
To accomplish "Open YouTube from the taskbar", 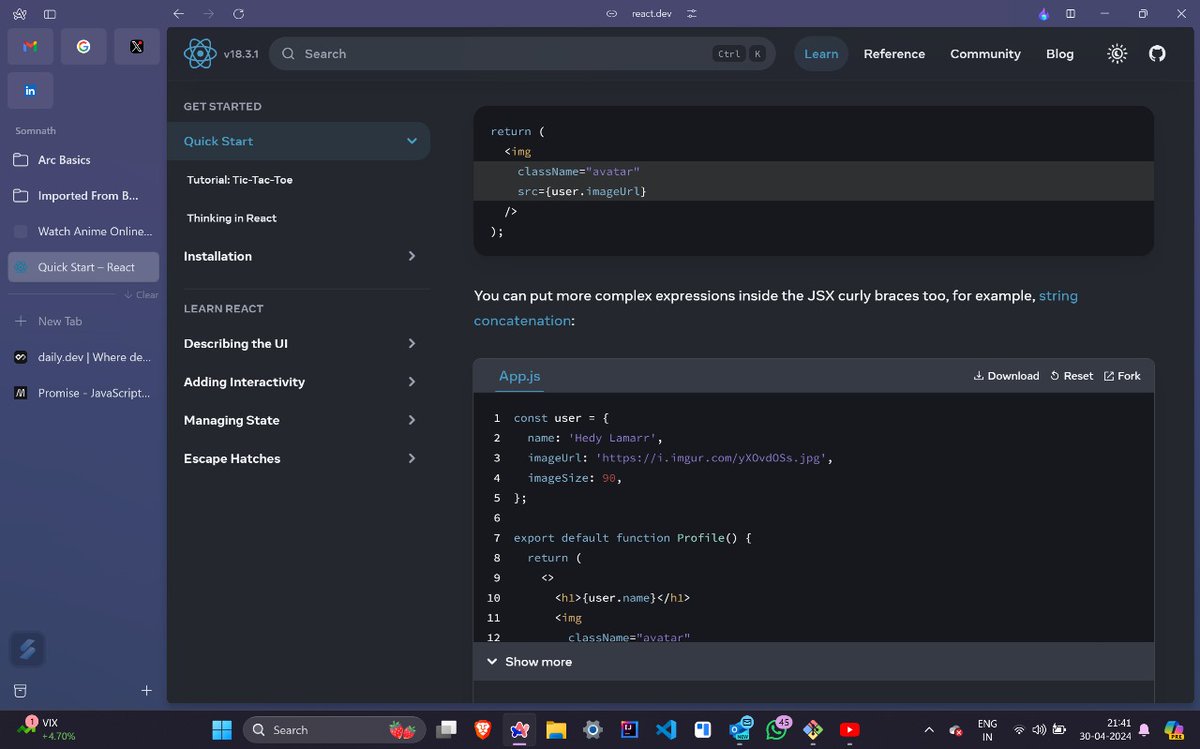I will point(849,730).
